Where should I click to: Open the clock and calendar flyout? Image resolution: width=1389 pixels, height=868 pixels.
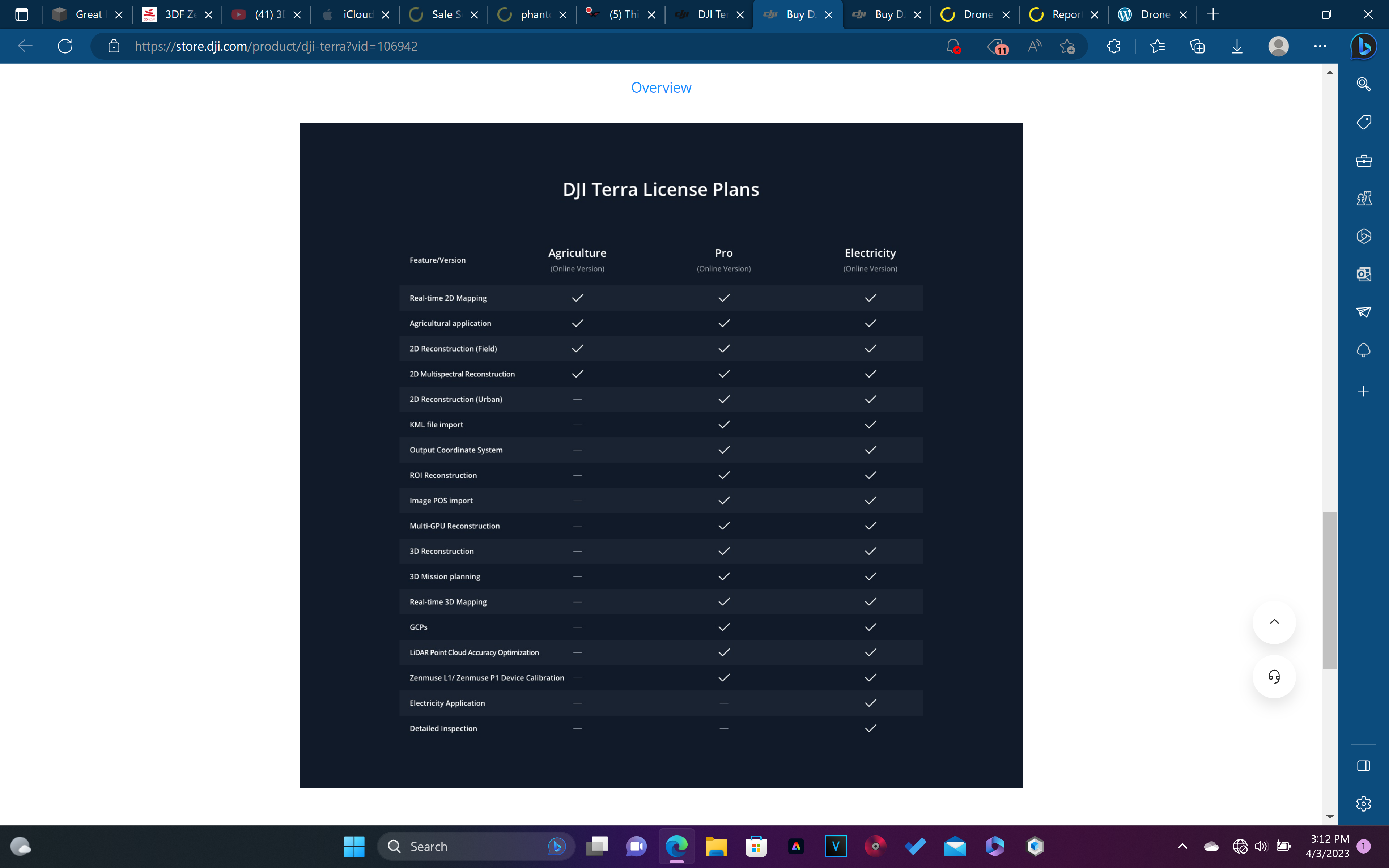(1327, 846)
